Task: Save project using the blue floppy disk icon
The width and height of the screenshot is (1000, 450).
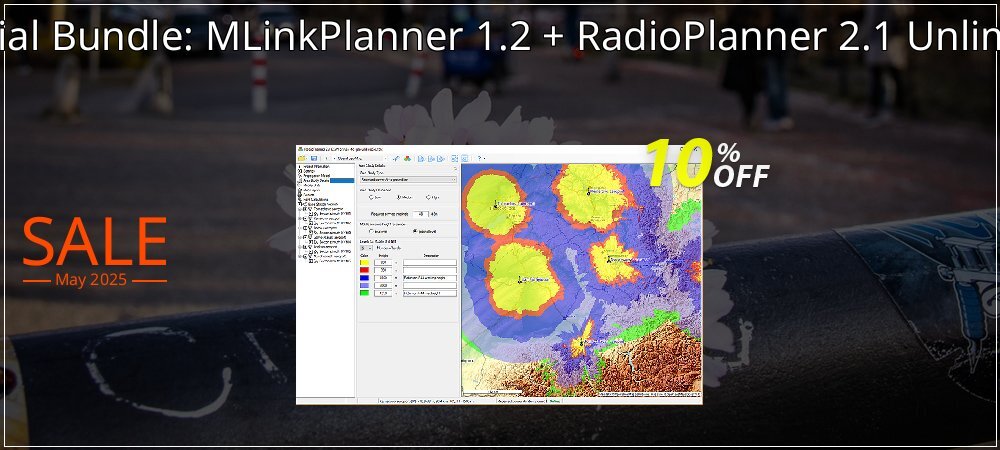Action: pos(314,158)
